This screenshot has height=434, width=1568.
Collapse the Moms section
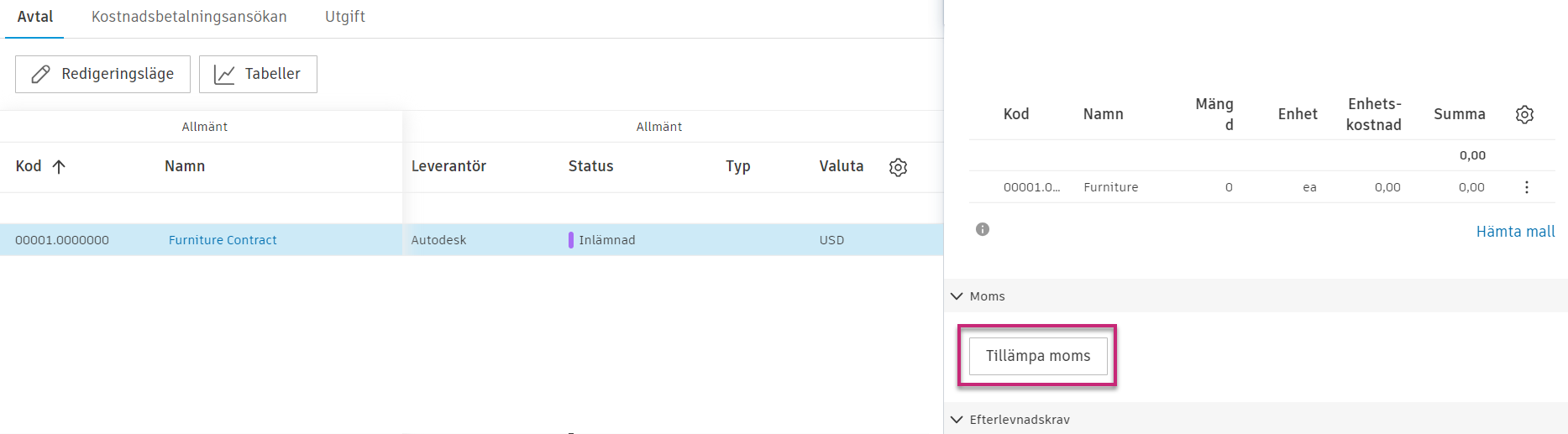[x=957, y=296]
